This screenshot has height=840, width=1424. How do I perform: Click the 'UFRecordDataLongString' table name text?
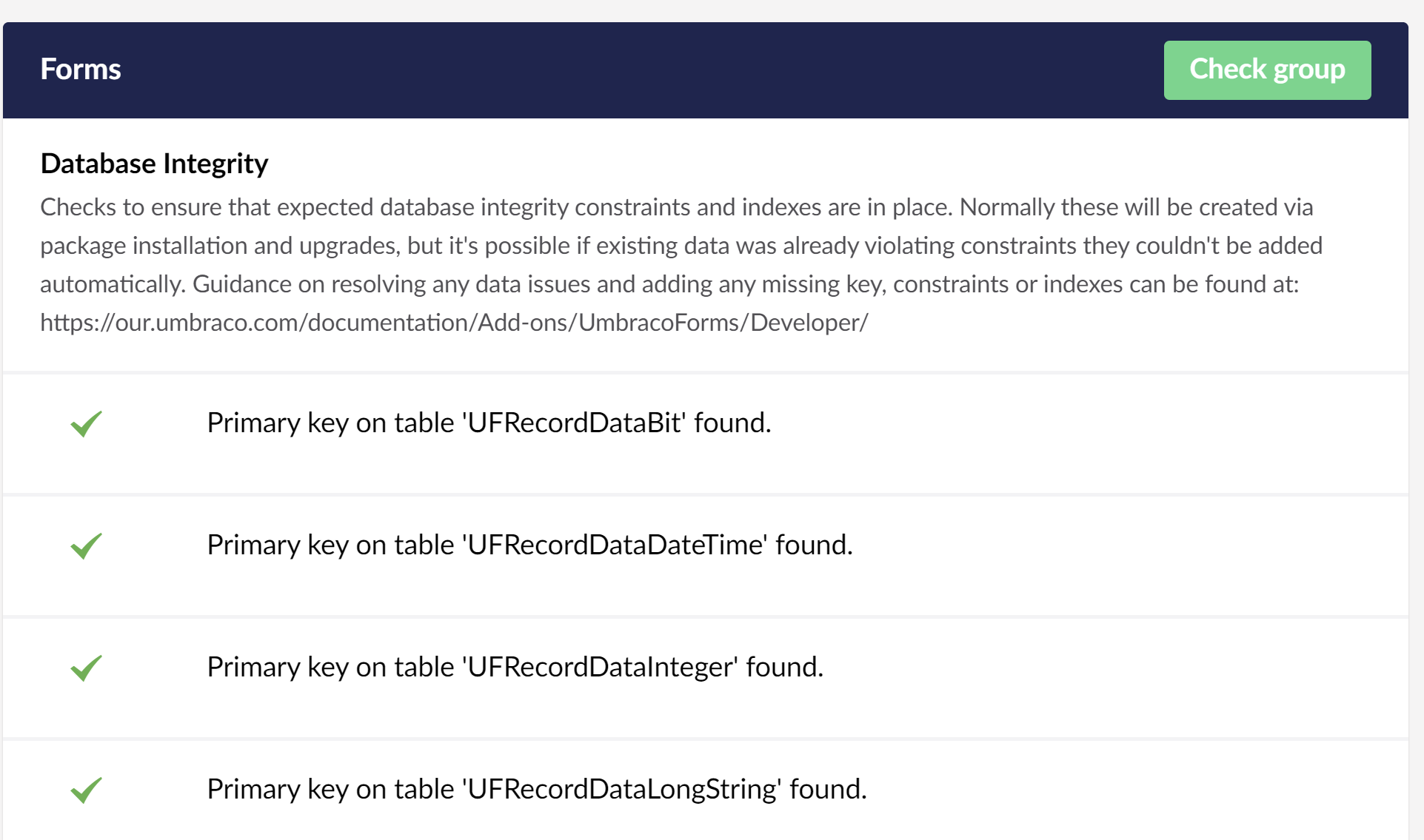pos(622,789)
